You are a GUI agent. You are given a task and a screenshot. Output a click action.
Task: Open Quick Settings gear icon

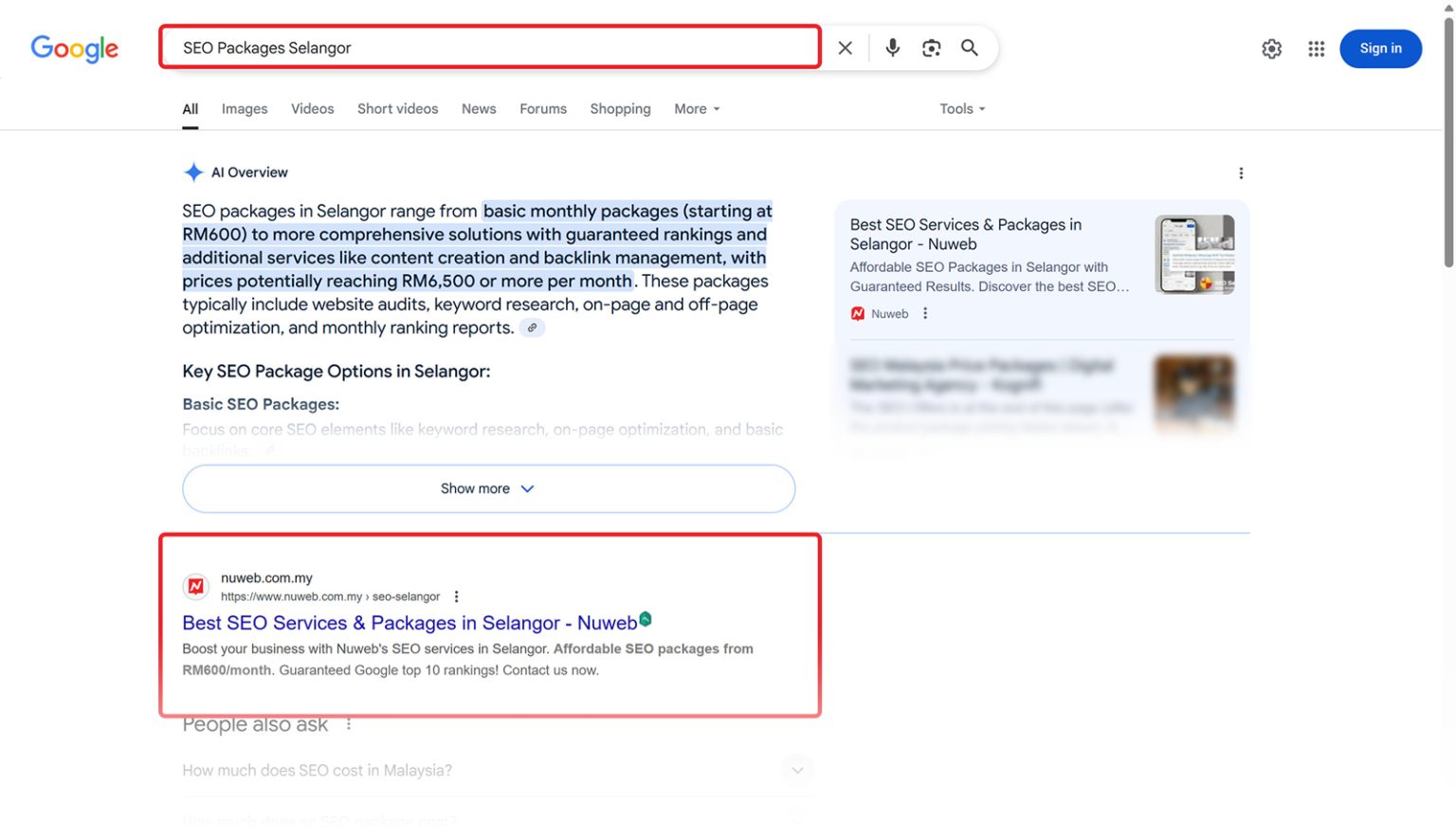pyautogui.click(x=1271, y=49)
